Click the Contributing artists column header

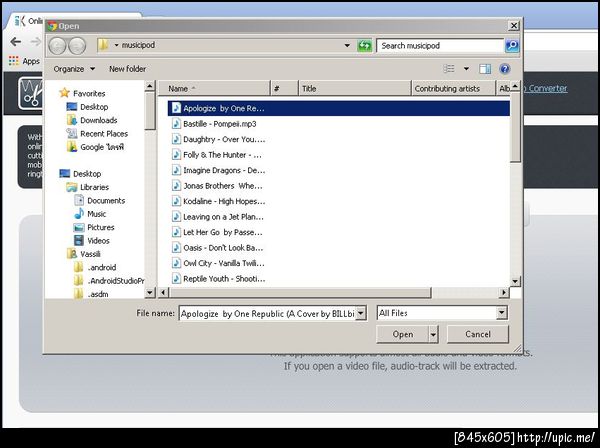(453, 88)
